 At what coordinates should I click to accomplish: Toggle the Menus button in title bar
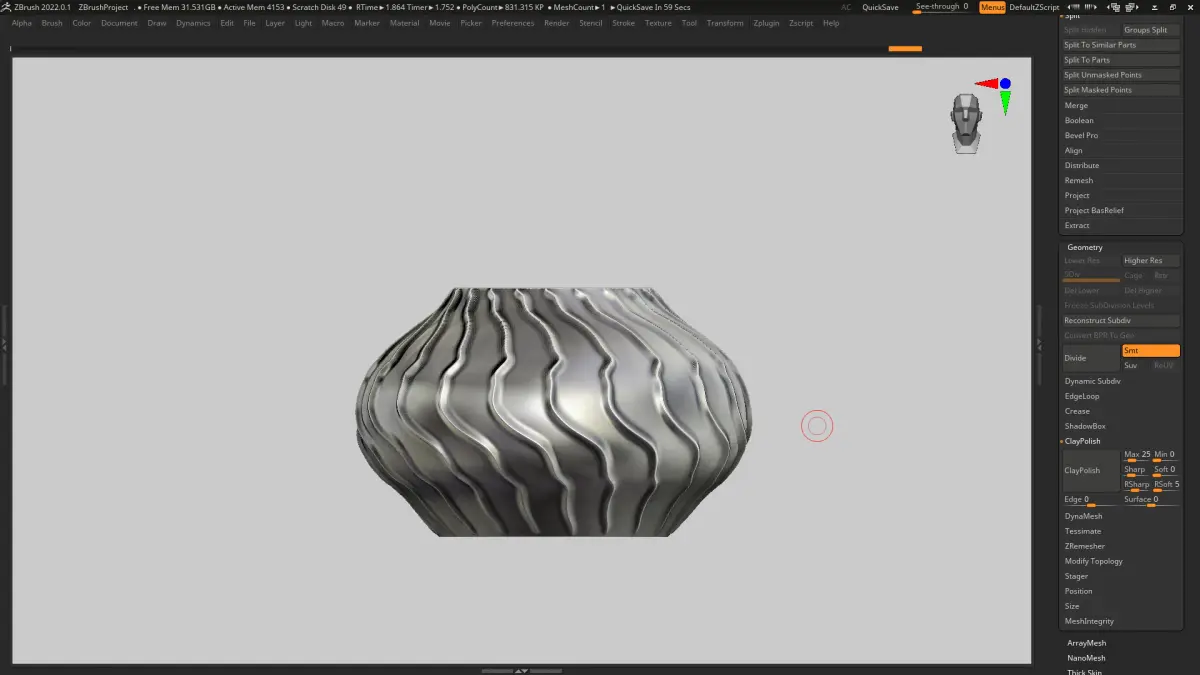[x=992, y=7]
